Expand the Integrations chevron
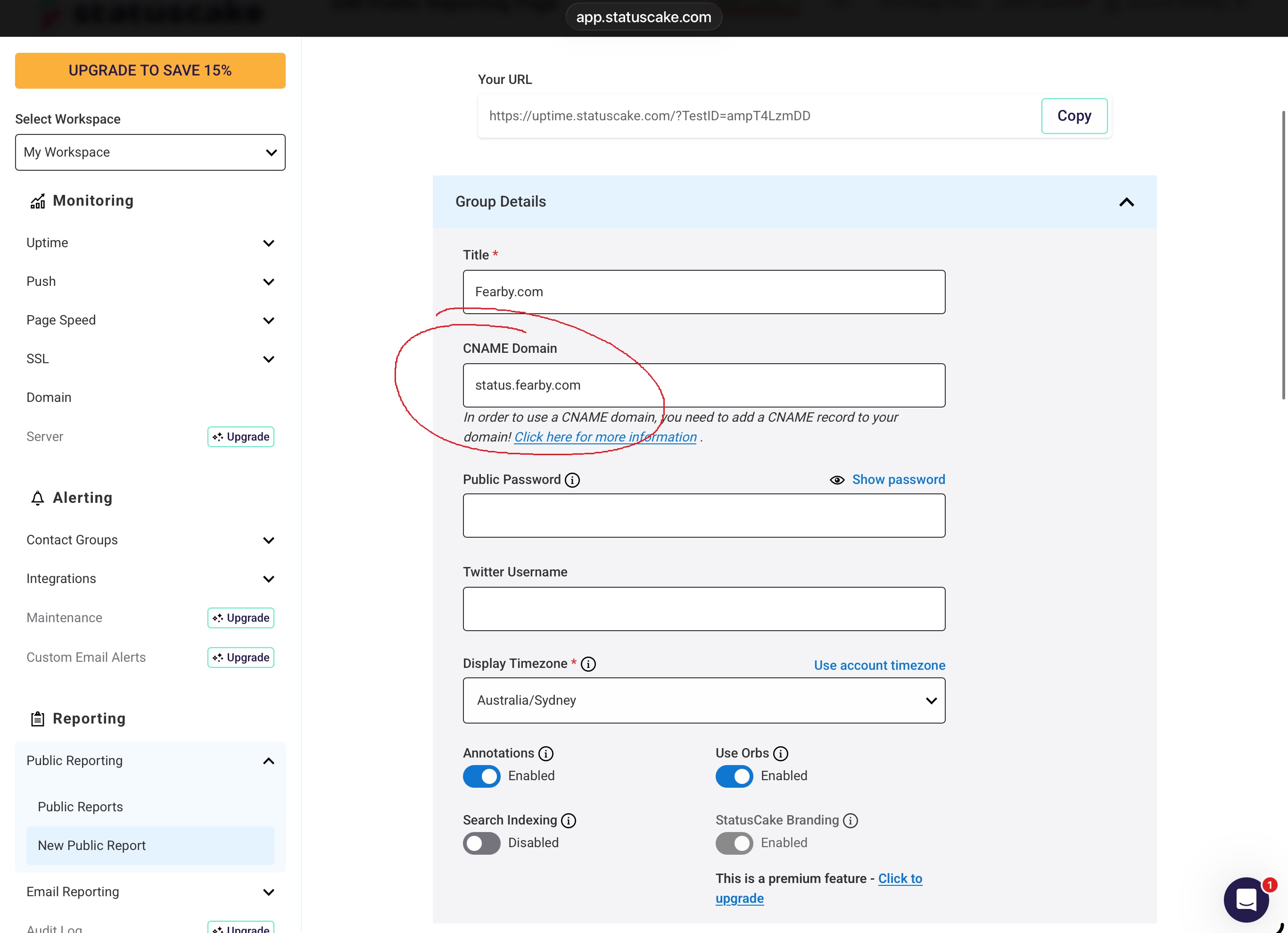 pyautogui.click(x=269, y=579)
